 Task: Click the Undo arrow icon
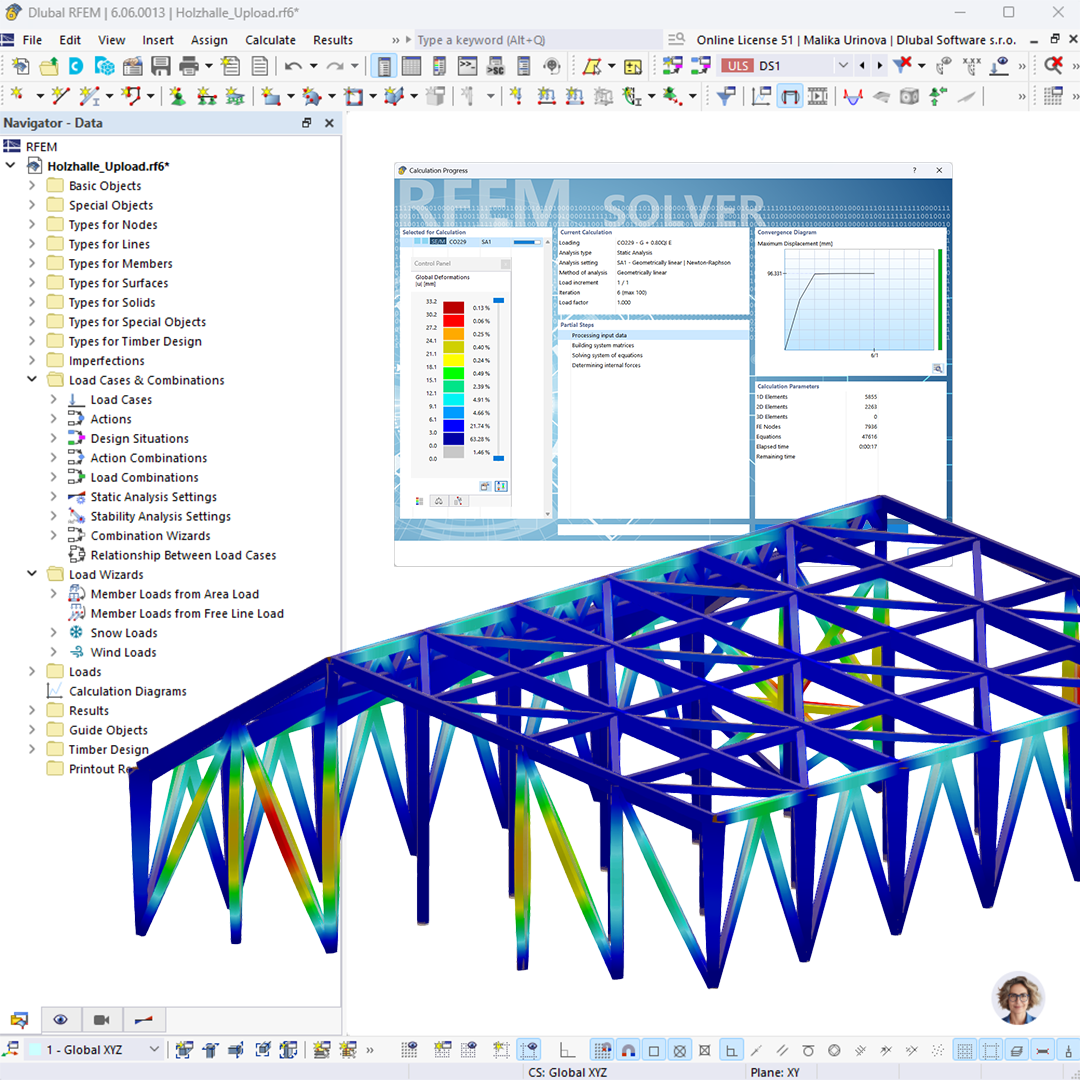pyautogui.click(x=293, y=66)
